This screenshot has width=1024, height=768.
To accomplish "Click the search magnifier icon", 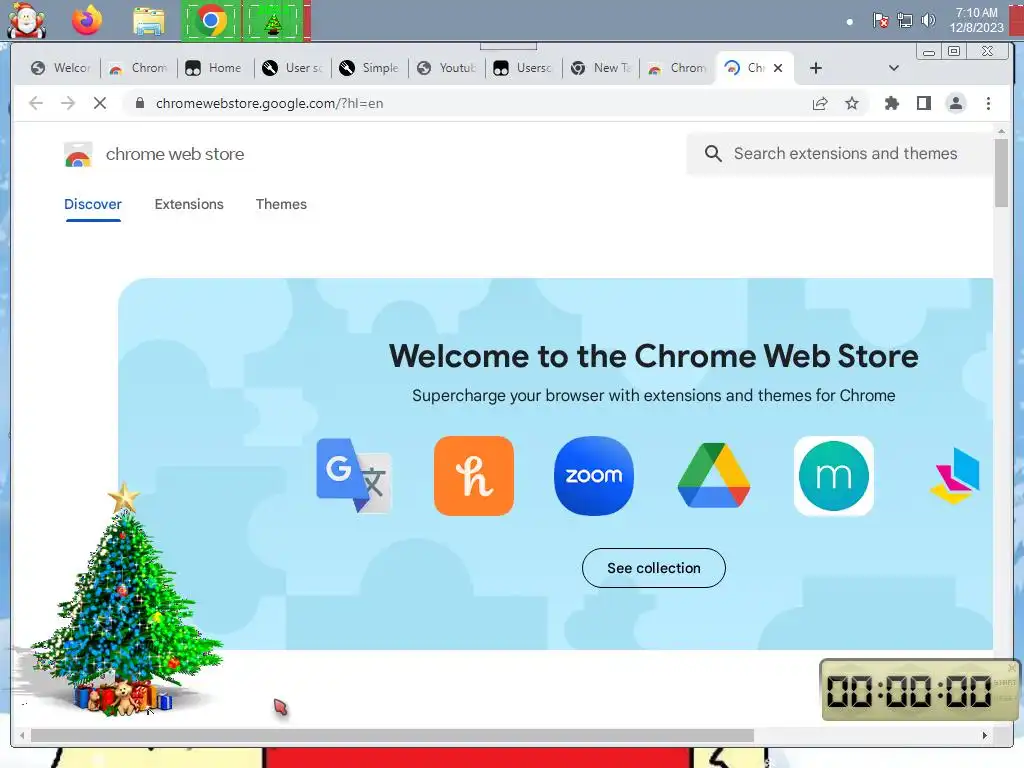I will click(713, 153).
